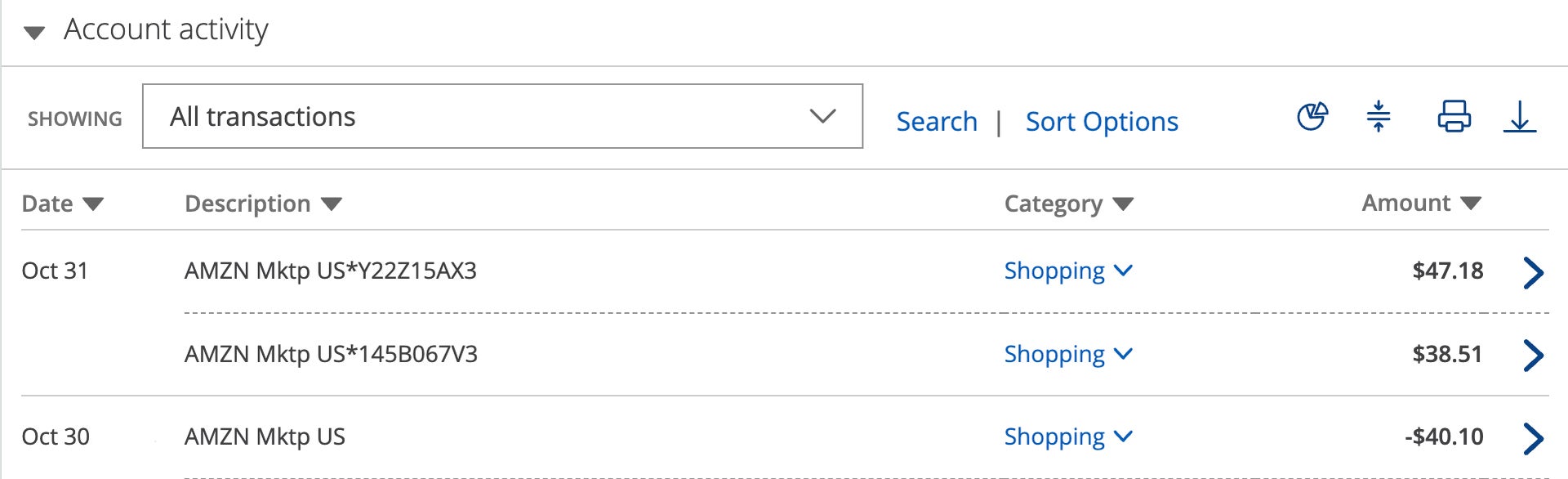The width and height of the screenshot is (1568, 479).
Task: Open the spending pie chart icon
Action: [1312, 117]
